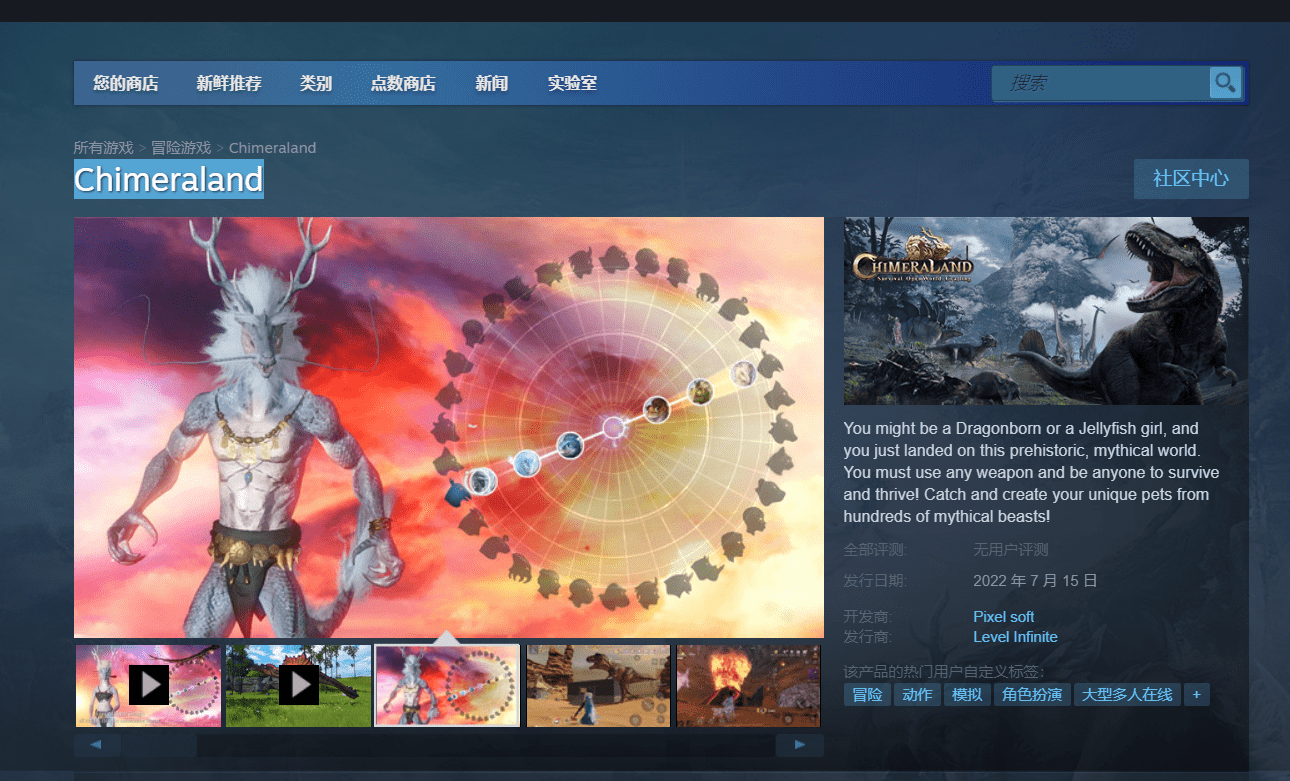
Task: Focus the 搜索 search input field
Action: coord(1100,83)
